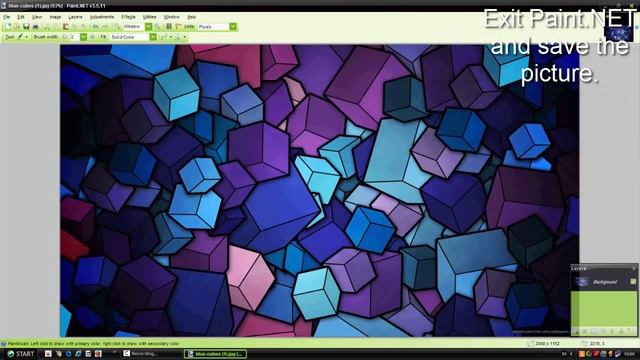Open the Utilities menu

tap(149, 17)
